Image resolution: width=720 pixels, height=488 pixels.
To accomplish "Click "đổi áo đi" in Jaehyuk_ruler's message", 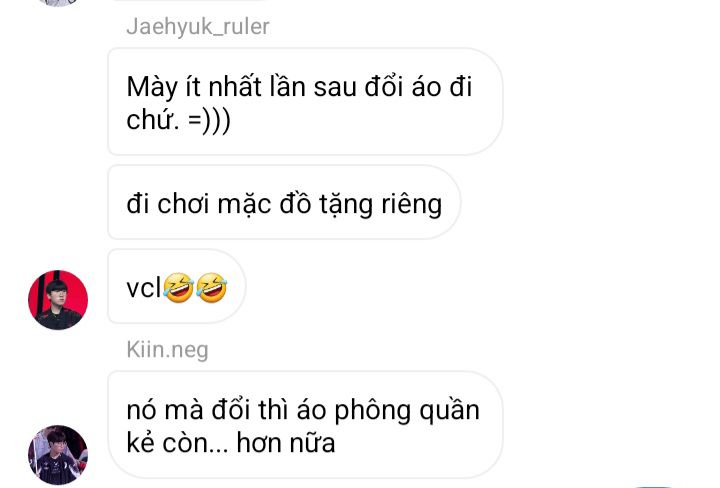I will (x=418, y=87).
